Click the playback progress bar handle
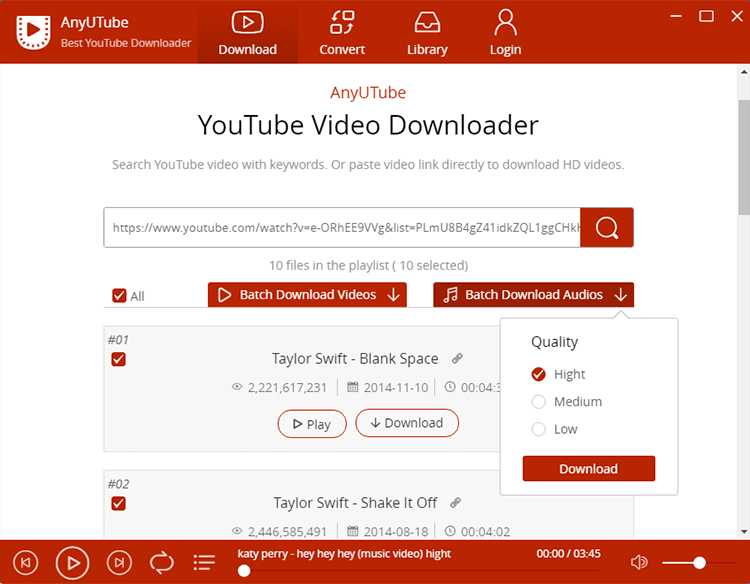 244,571
